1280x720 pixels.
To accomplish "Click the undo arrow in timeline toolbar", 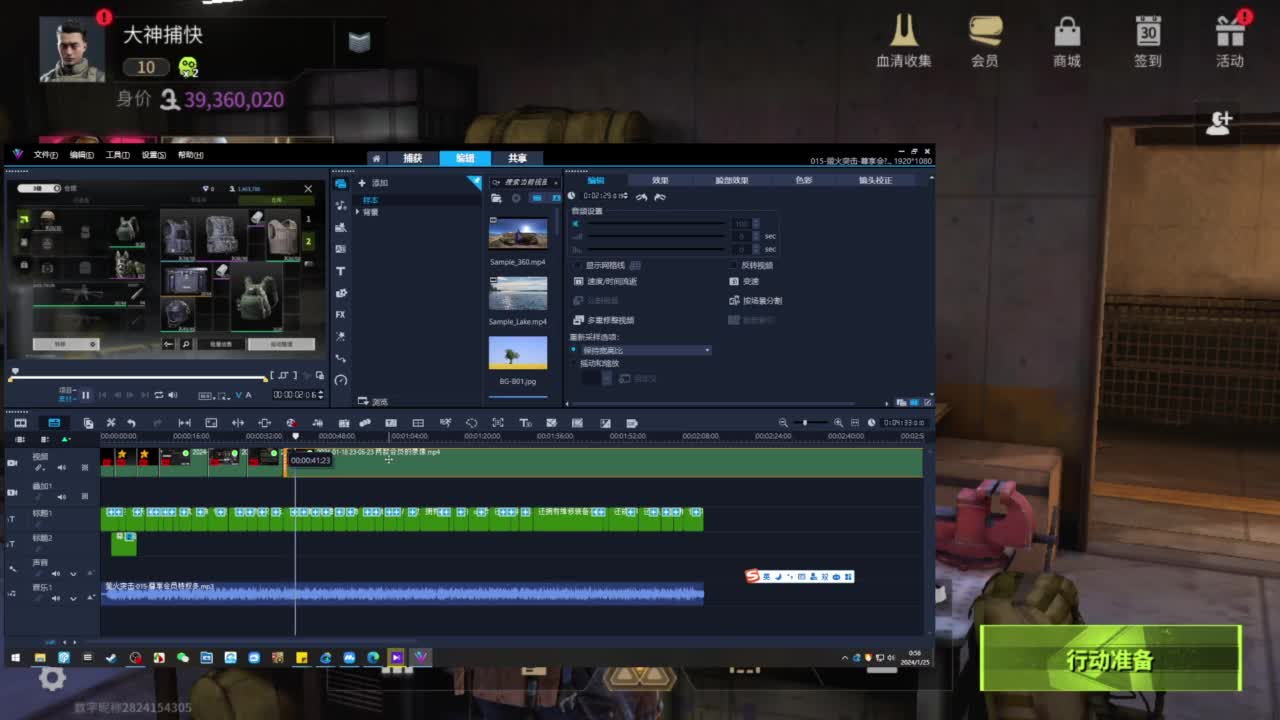I will 131,423.
